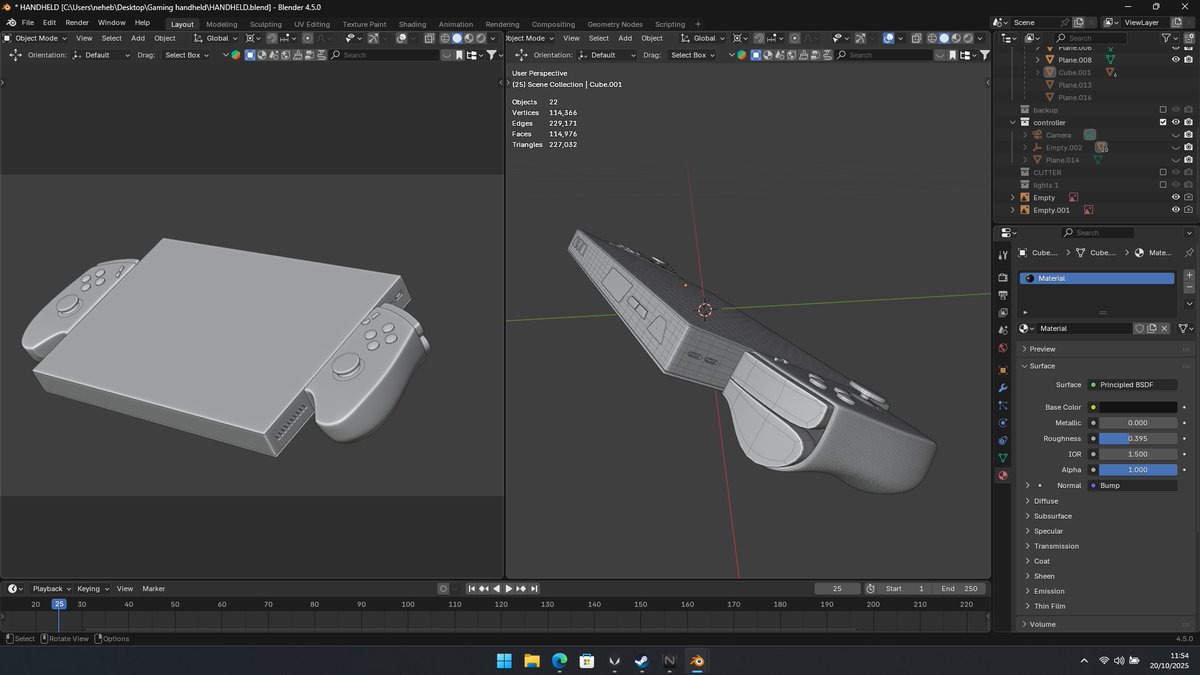Open the View Layer properties tab icon
The height and width of the screenshot is (675, 1200).
(x=1003, y=313)
